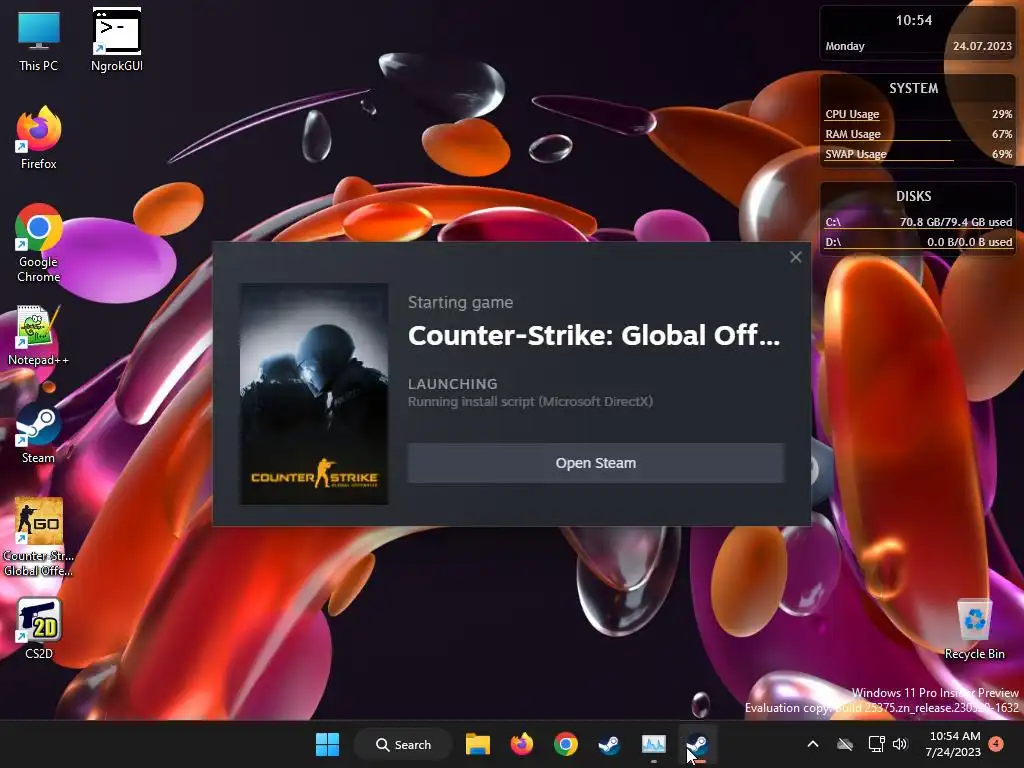
Task: Open taskbar clock and calendar
Action: coord(953,744)
